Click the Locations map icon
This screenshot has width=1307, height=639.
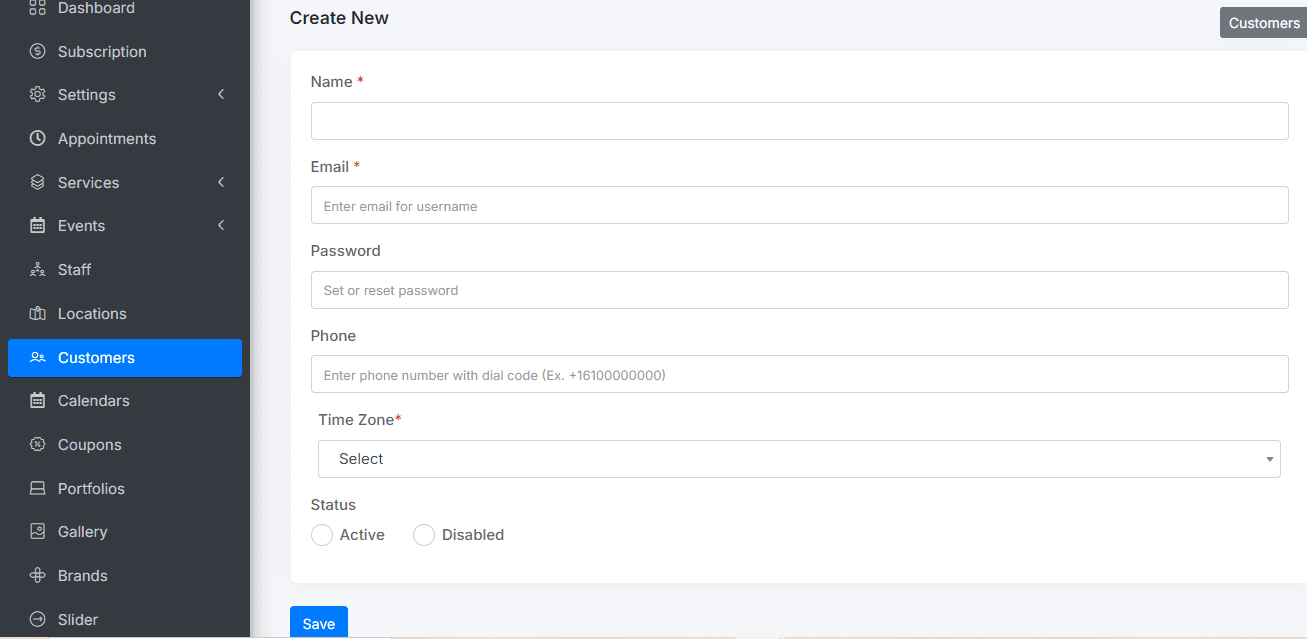38,313
